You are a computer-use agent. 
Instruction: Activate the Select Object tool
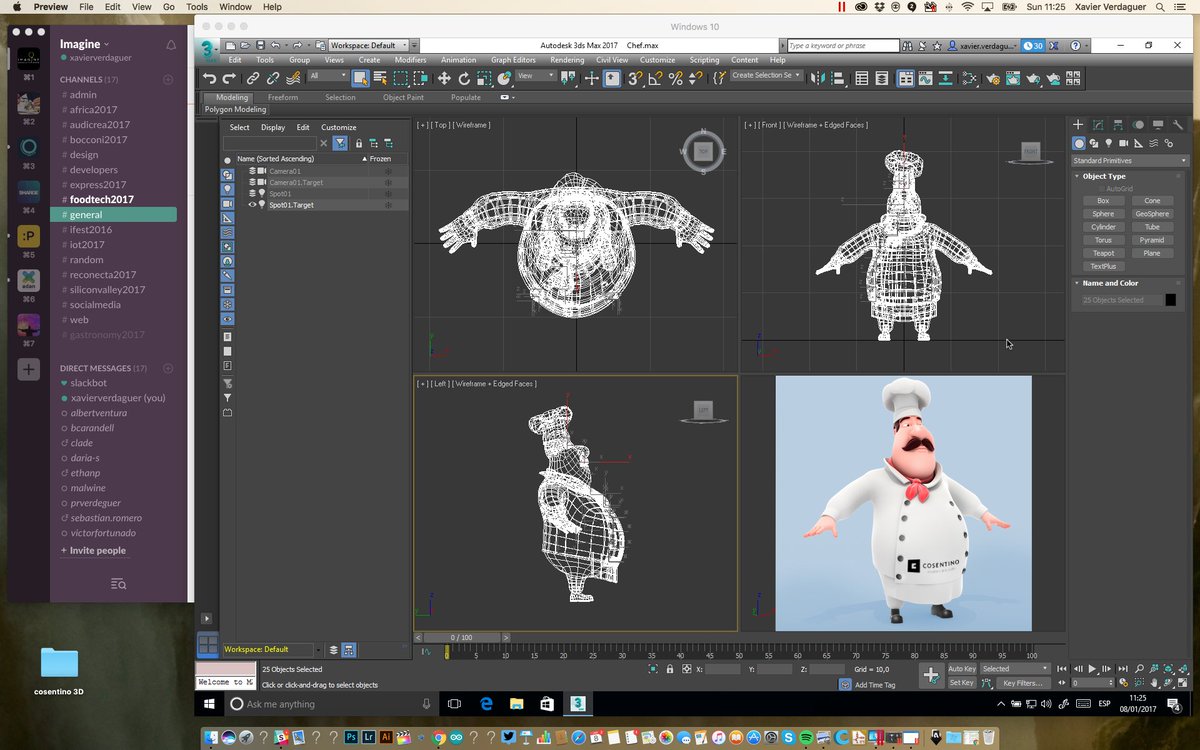[361, 78]
